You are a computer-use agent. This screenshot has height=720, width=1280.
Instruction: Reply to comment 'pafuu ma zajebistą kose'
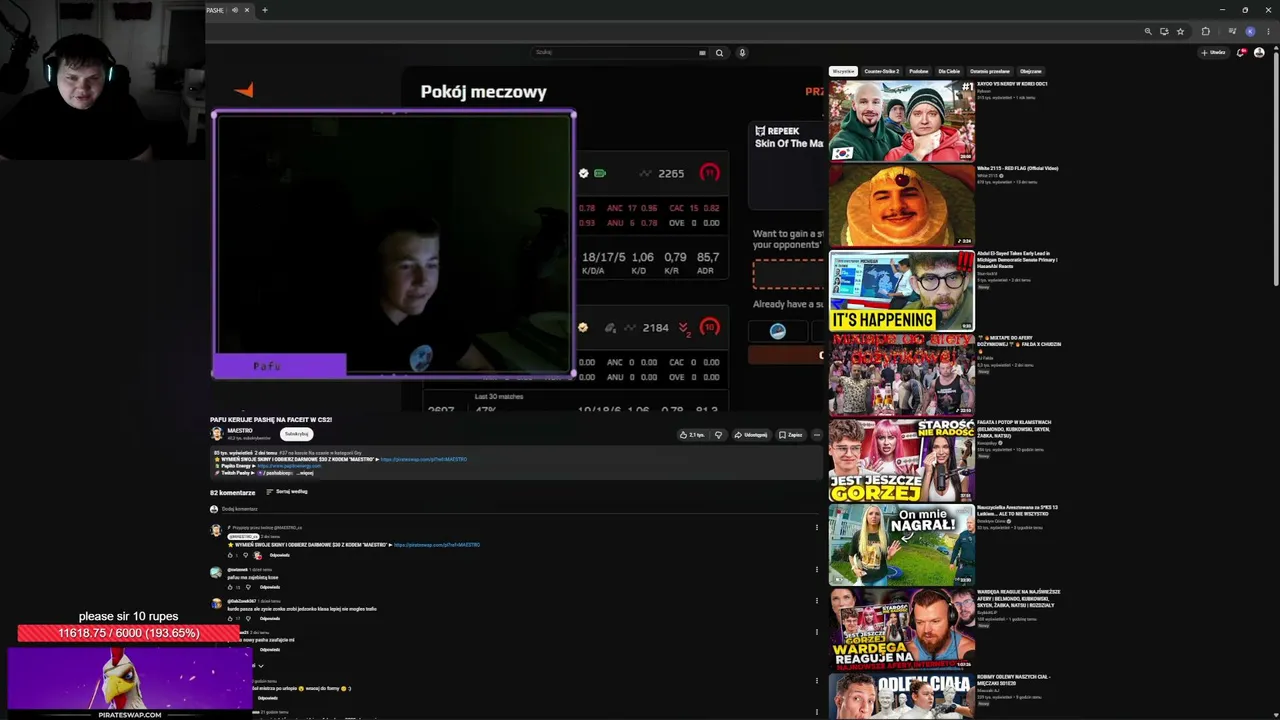pyautogui.click(x=270, y=587)
